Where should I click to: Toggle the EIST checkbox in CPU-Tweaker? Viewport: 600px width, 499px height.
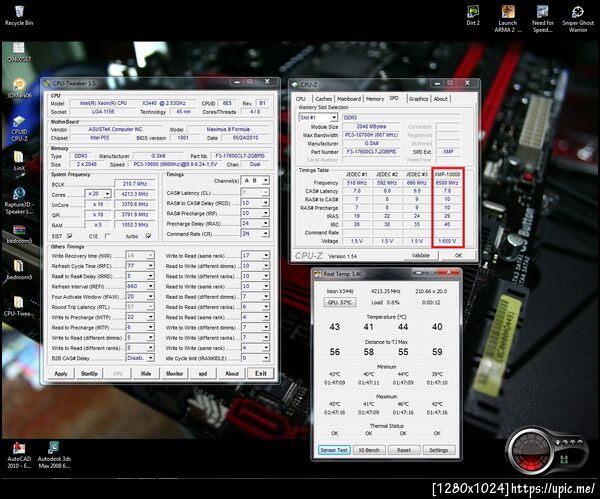pyautogui.click(x=70, y=236)
